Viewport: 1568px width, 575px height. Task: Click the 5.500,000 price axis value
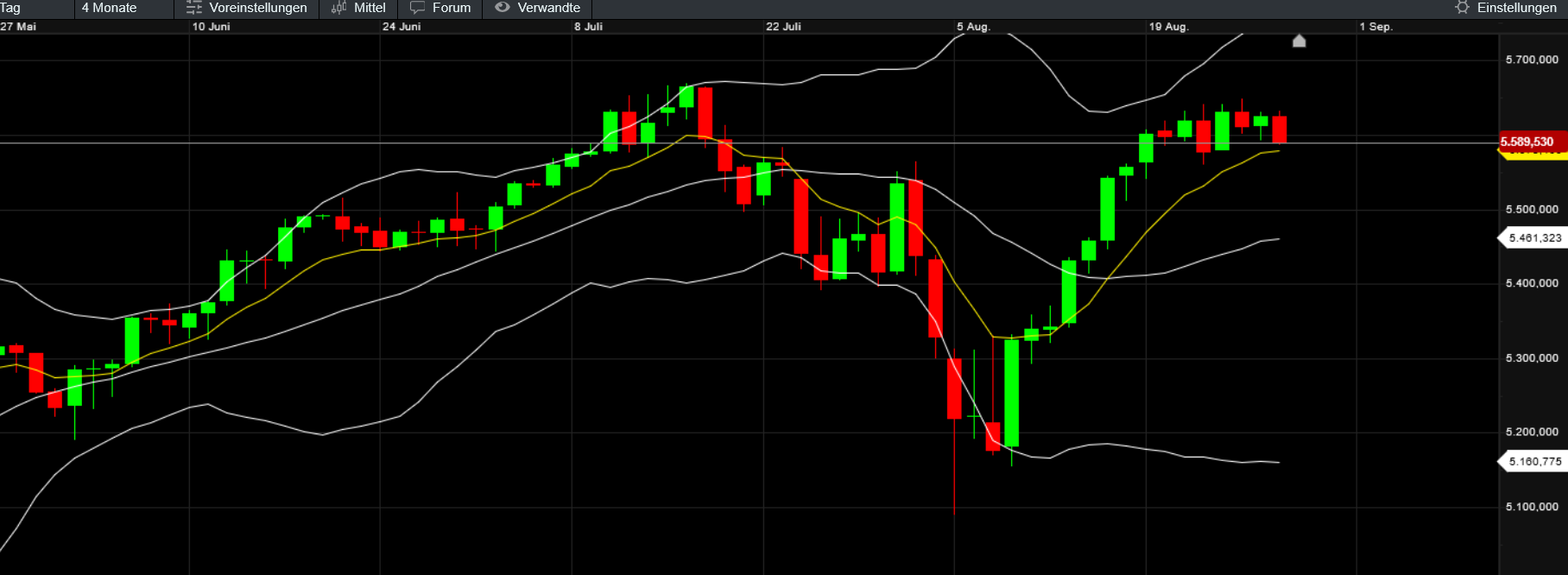(1532, 209)
